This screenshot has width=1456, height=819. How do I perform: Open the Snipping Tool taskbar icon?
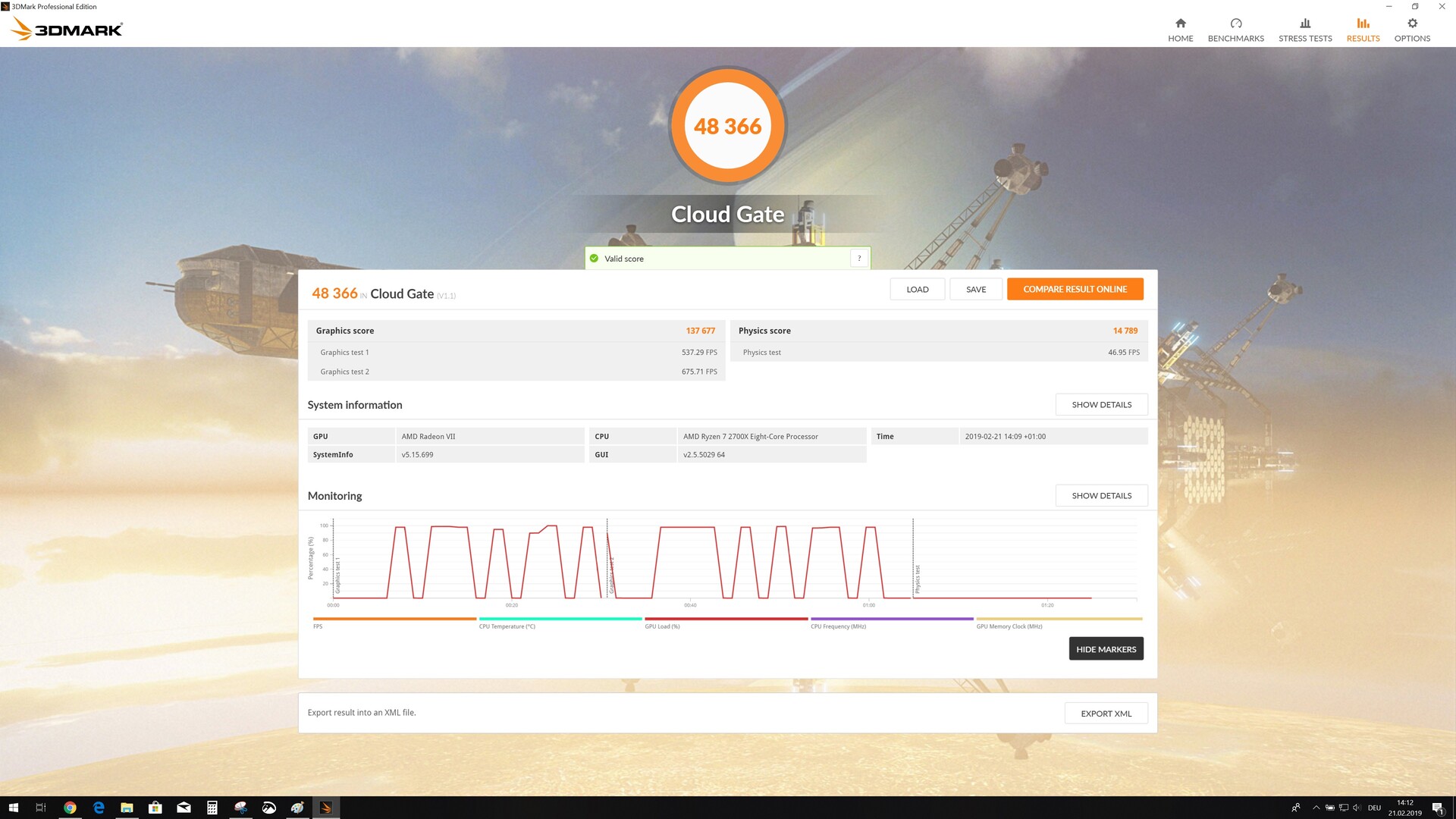point(240,808)
